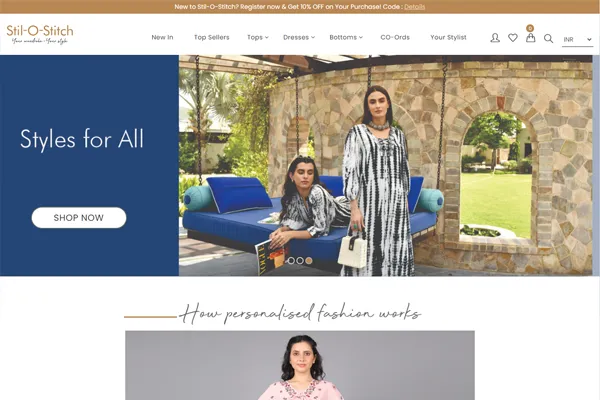Open the wishlist heart icon
600x400 pixels.
(513, 38)
